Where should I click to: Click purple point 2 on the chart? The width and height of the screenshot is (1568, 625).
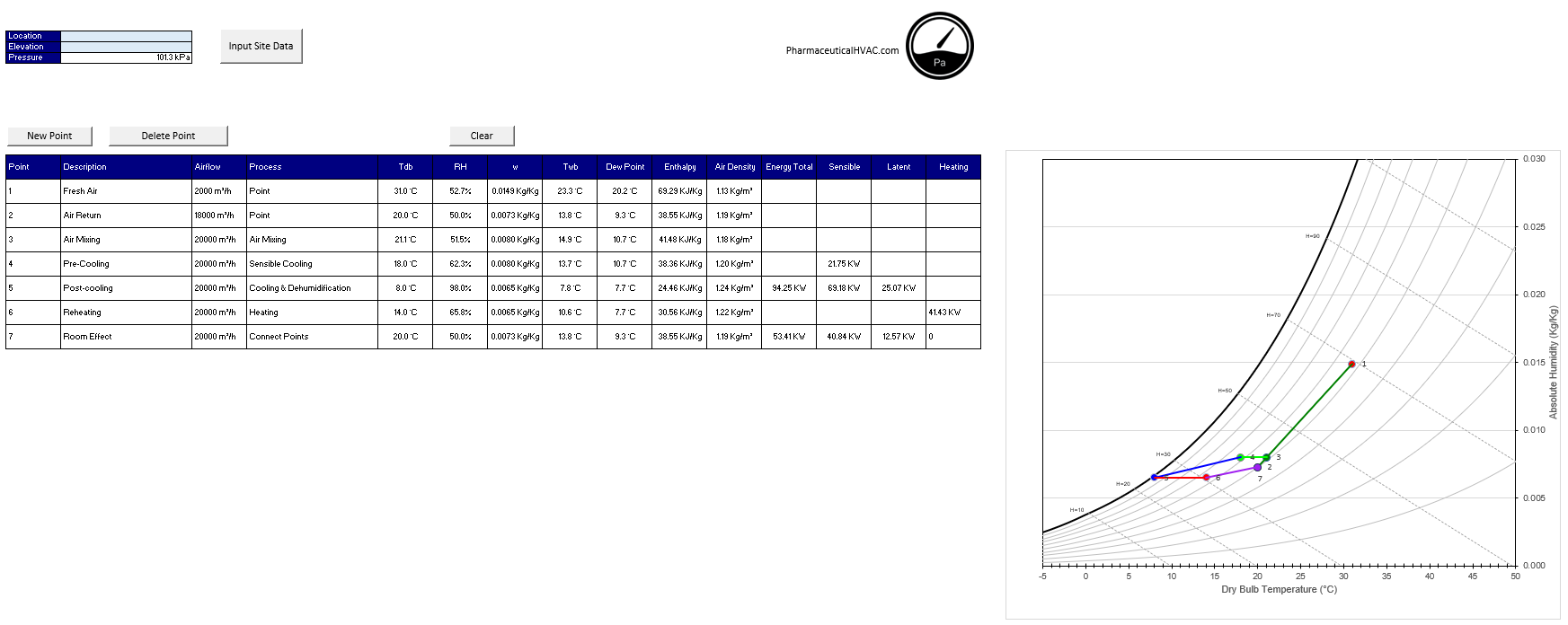click(1257, 467)
